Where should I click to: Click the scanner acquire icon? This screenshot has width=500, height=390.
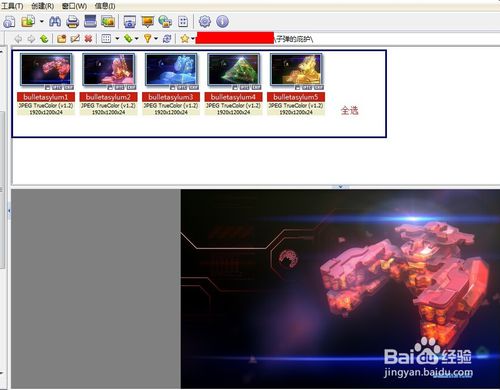pos(90,22)
